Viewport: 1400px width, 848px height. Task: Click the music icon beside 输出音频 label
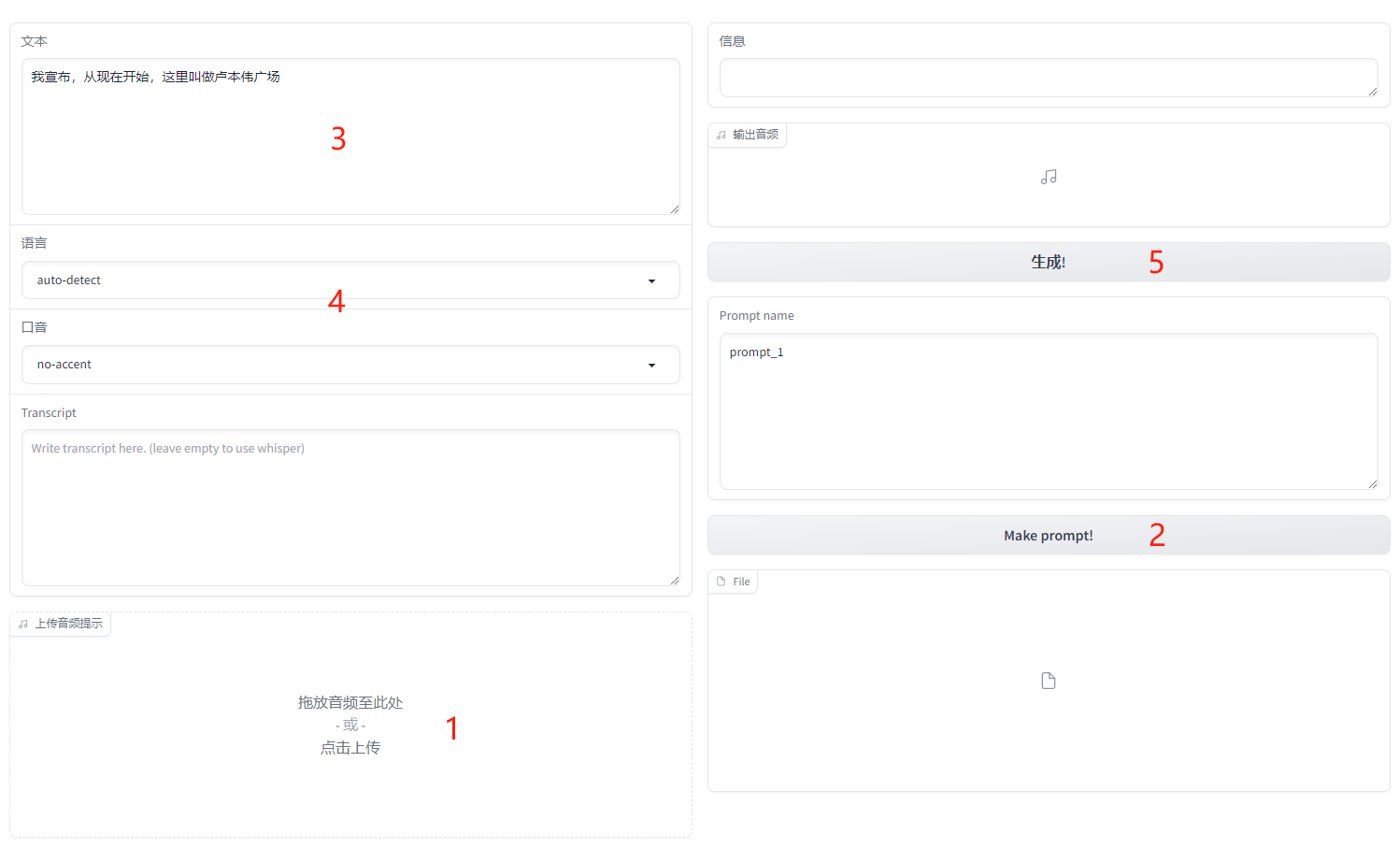coord(721,135)
